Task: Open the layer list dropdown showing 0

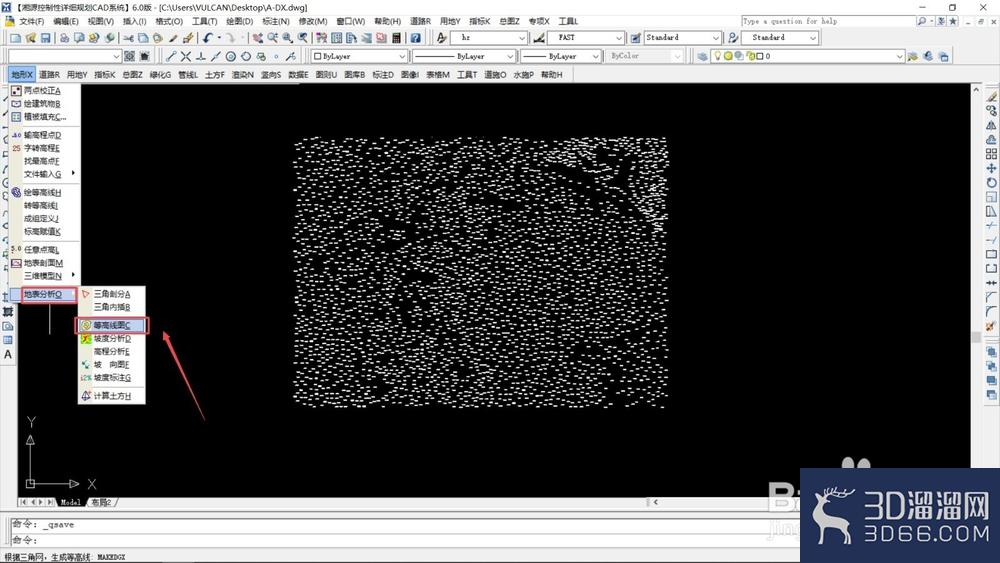Action: click(x=808, y=56)
